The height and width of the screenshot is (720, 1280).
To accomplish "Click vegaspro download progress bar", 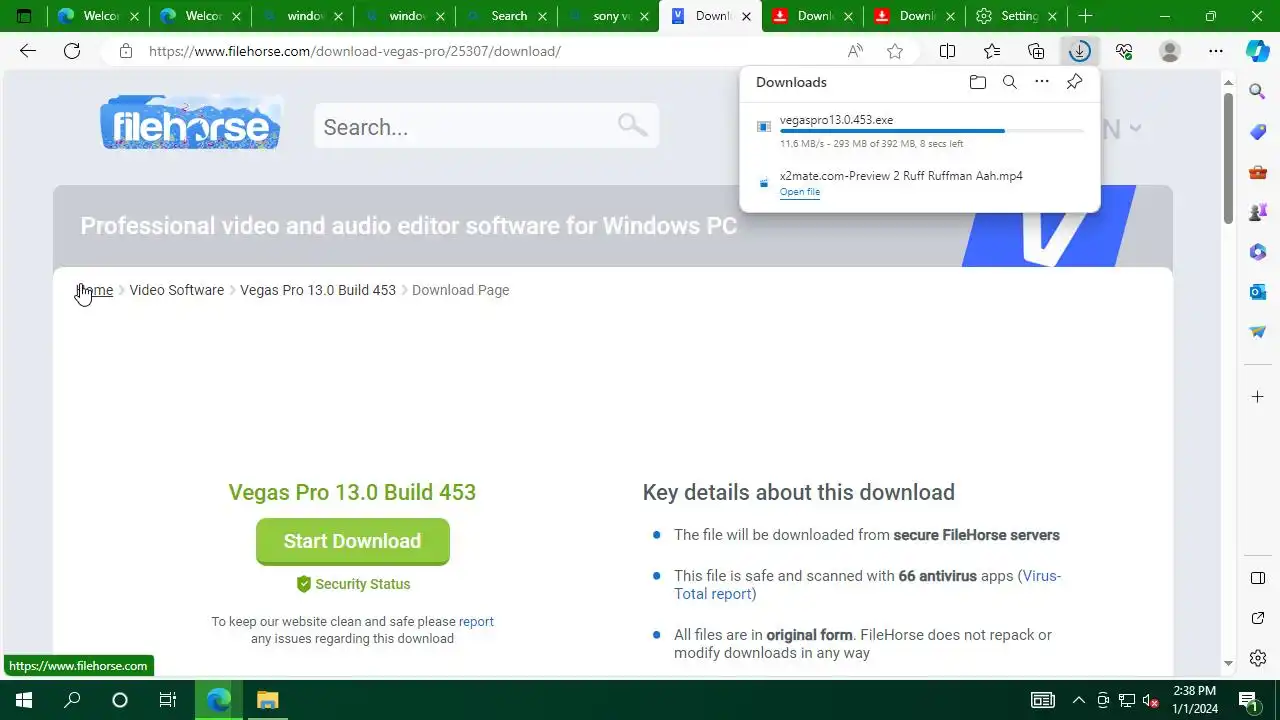I will point(932,131).
